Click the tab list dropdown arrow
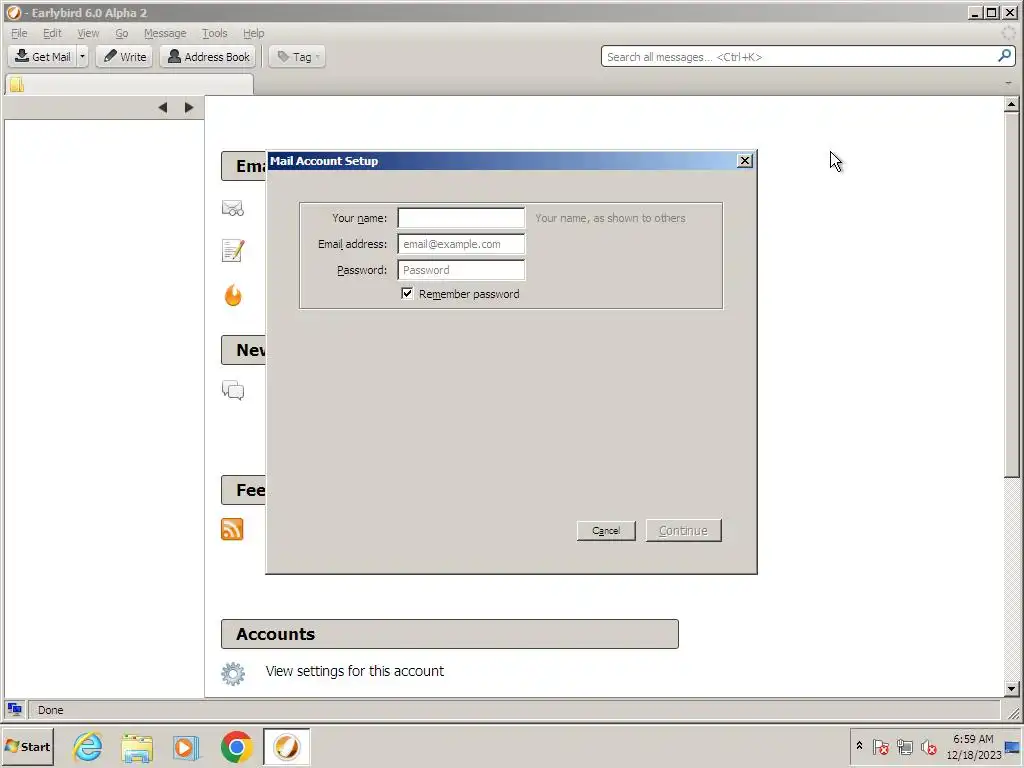The width and height of the screenshot is (1024, 768). (x=1009, y=83)
